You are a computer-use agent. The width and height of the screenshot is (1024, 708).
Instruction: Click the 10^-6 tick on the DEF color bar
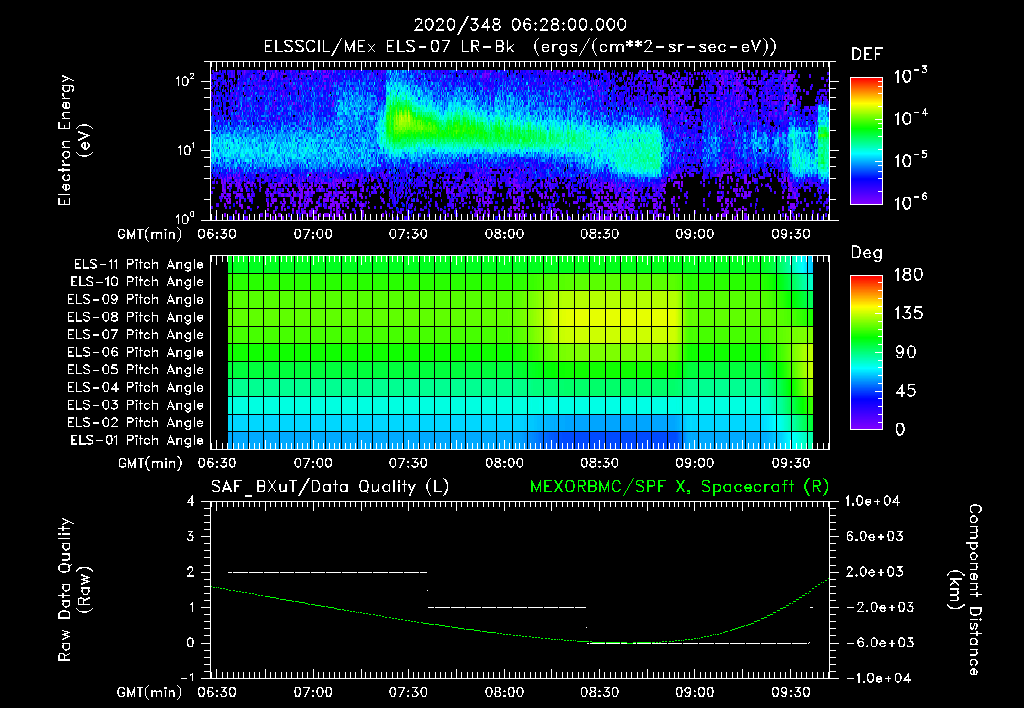pyautogui.click(x=911, y=202)
